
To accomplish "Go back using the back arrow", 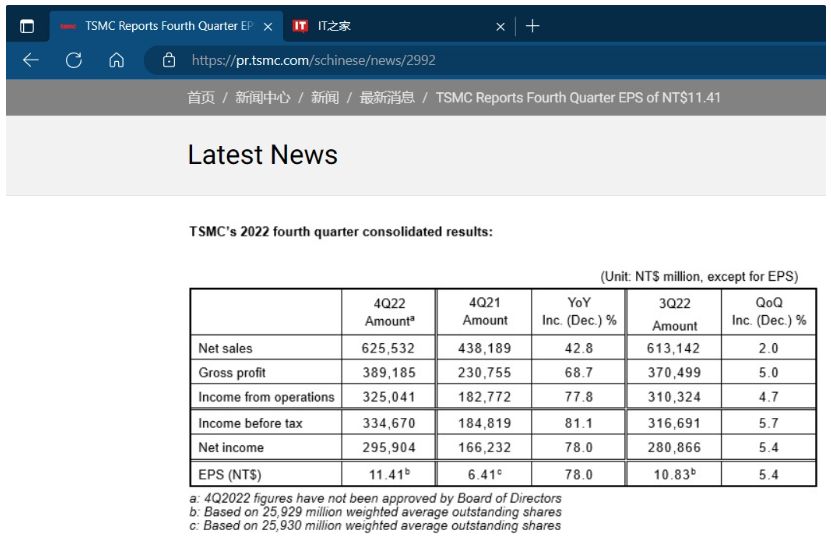I will [31, 60].
